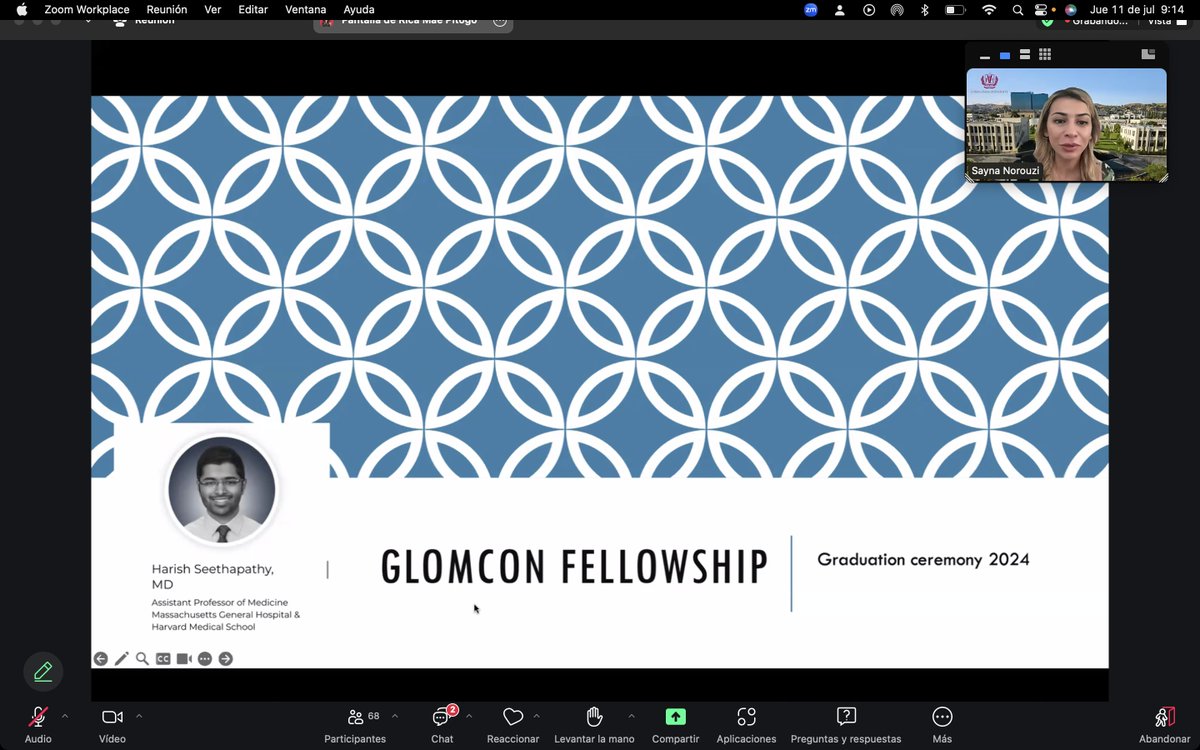Screen dimensions: 1200x750
Task: Click the slide zoom magnifier icon
Action: click(142, 659)
